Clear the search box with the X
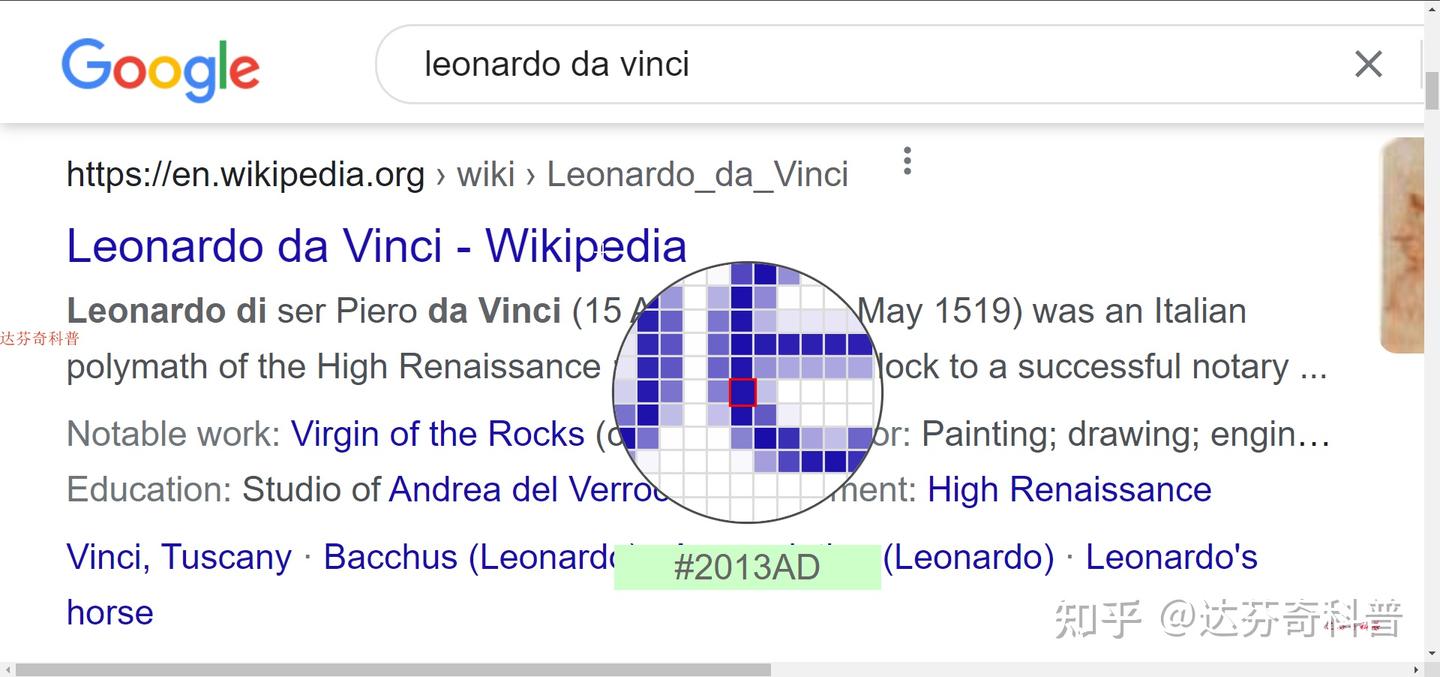This screenshot has width=1440, height=677. point(1368,65)
